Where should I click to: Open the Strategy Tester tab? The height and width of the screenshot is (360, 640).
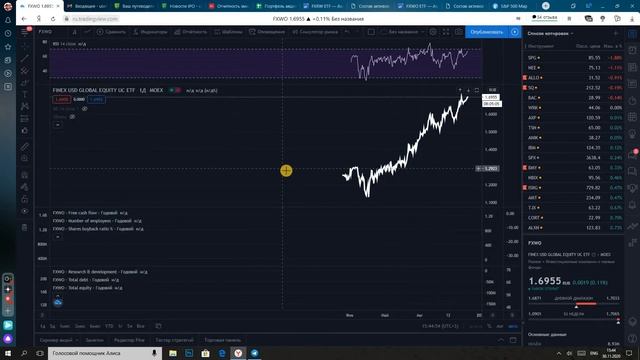[174, 340]
